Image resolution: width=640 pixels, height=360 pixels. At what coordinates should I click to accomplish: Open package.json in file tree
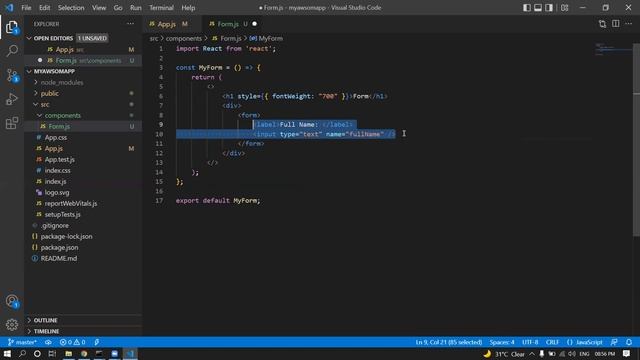(x=83, y=248)
